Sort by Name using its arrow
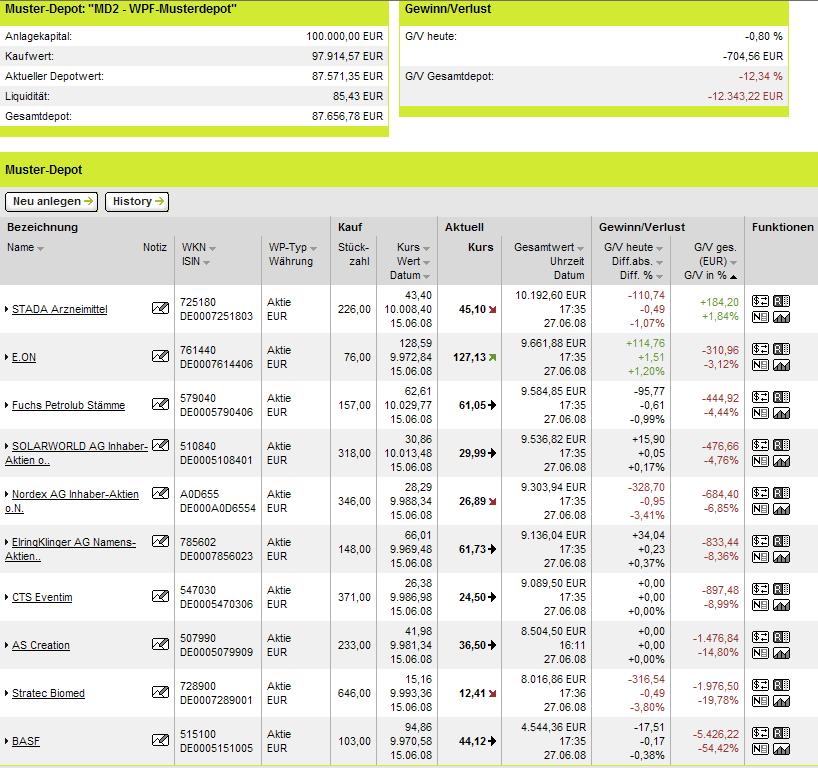 pos(41,249)
